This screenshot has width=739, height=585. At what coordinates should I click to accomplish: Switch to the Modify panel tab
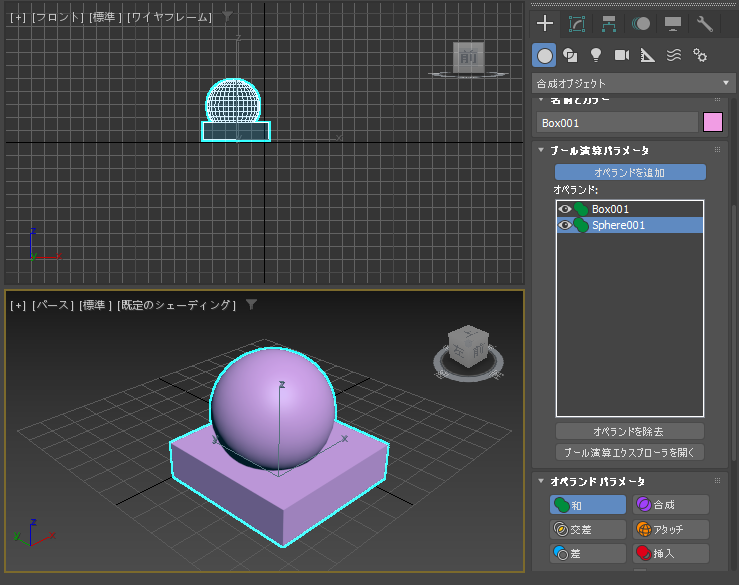577,24
